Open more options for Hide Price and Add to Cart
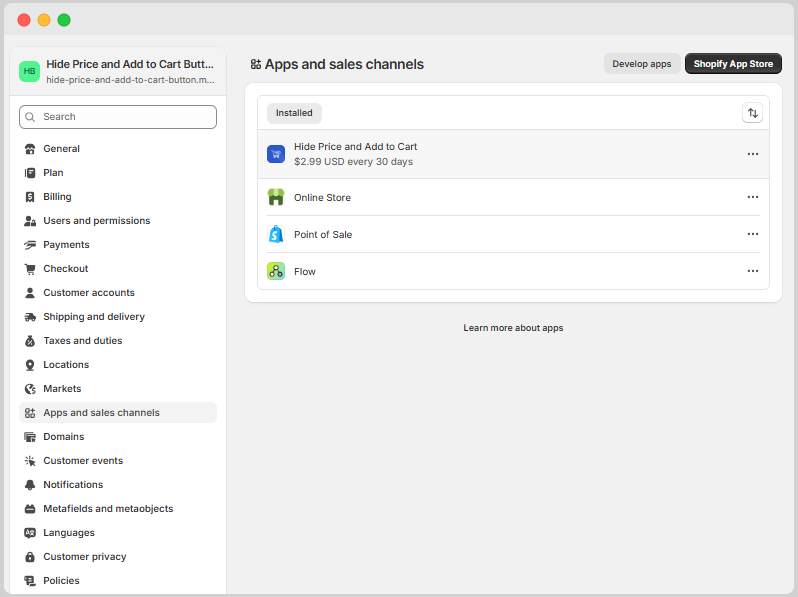This screenshot has height=597, width=798. click(x=752, y=154)
